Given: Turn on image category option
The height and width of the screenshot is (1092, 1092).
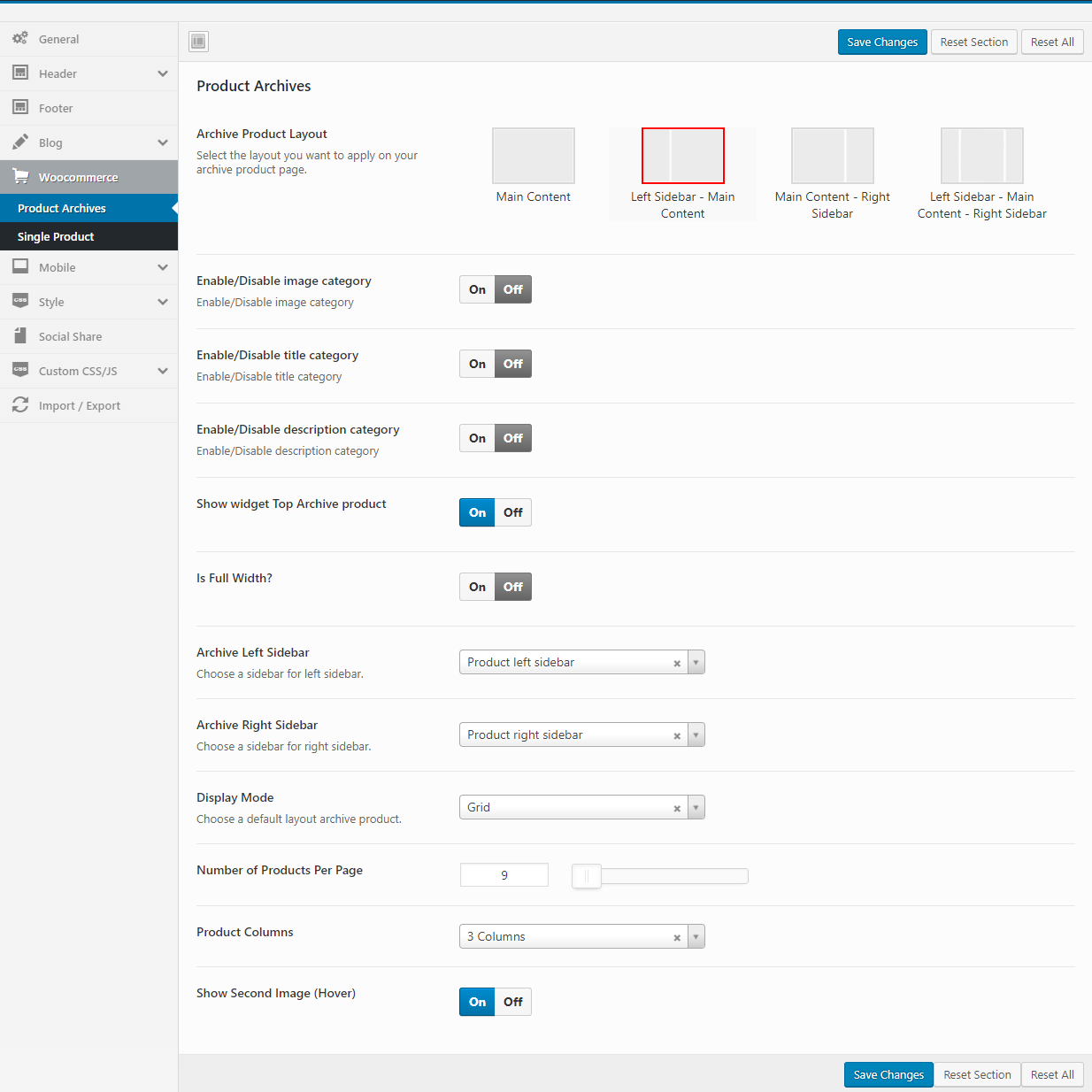Looking at the screenshot, I should click(x=477, y=289).
